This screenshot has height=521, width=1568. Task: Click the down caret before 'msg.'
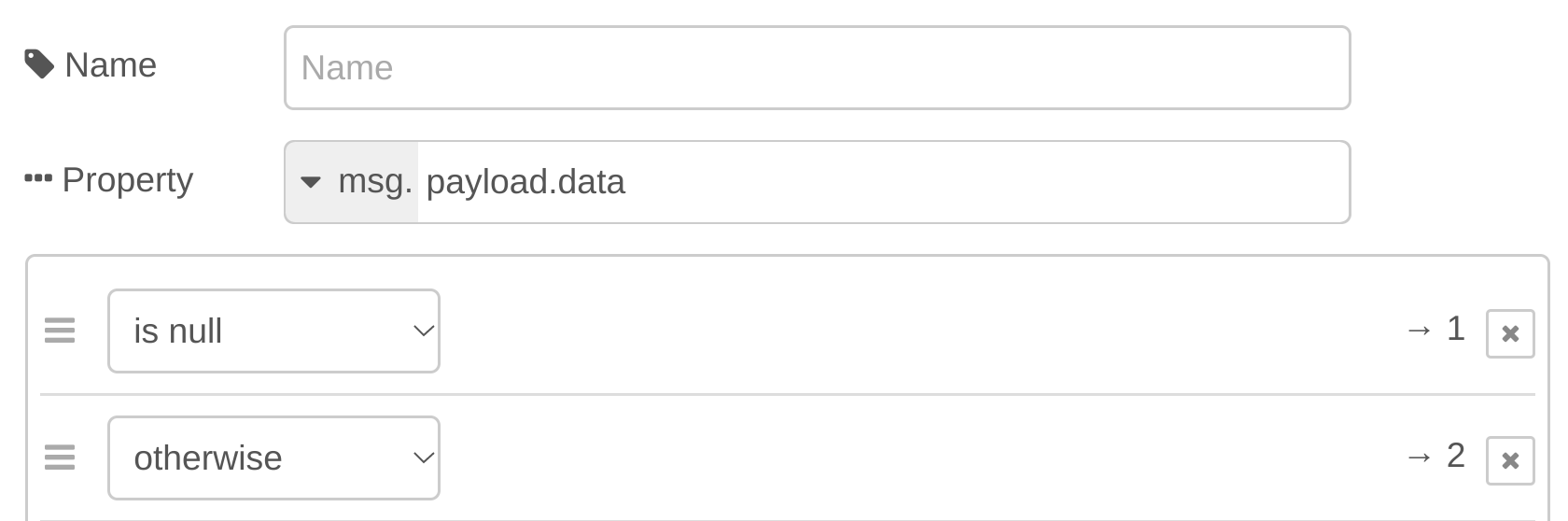pyautogui.click(x=311, y=182)
